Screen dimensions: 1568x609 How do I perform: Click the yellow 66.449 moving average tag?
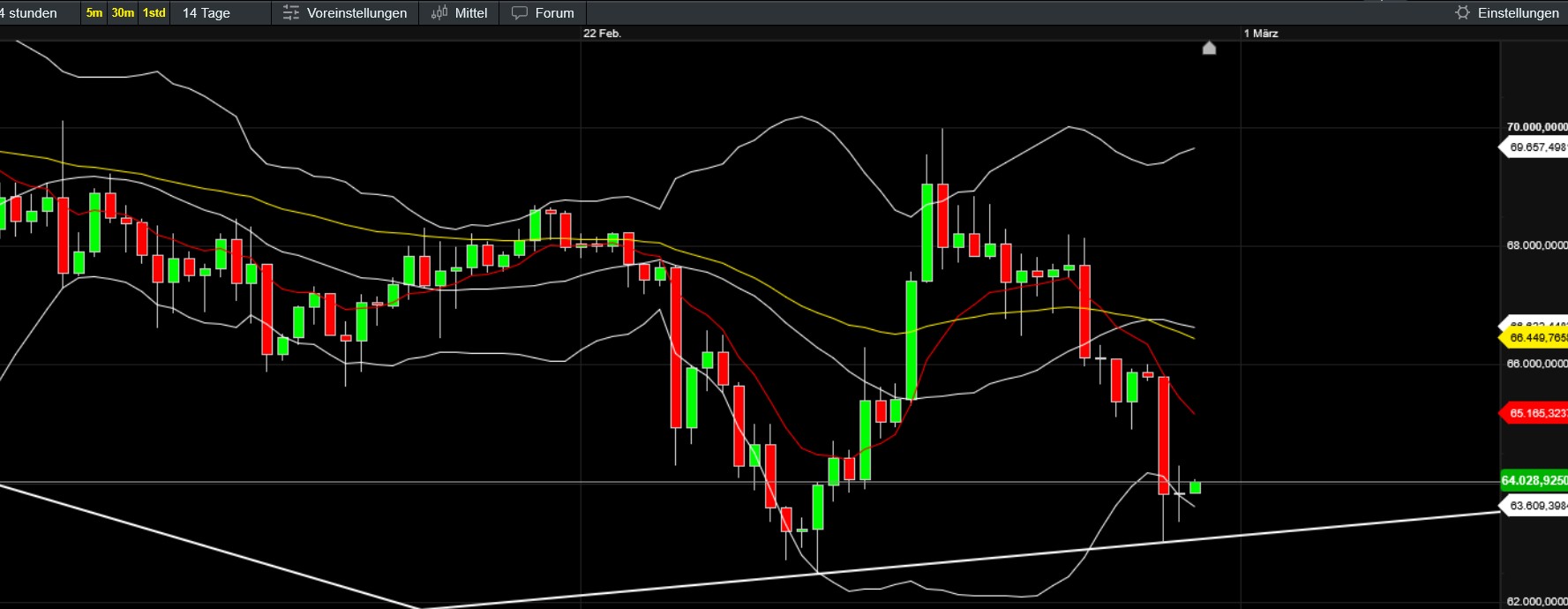[x=1535, y=338]
